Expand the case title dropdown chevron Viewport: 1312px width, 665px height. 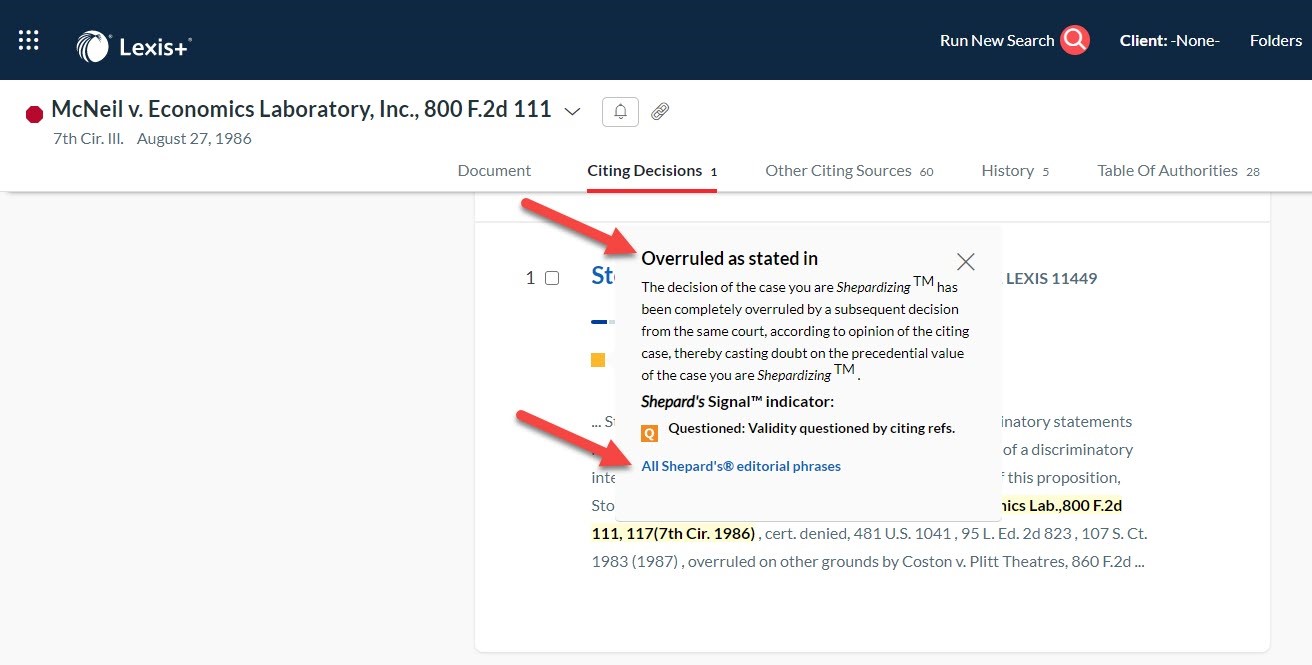coord(572,111)
